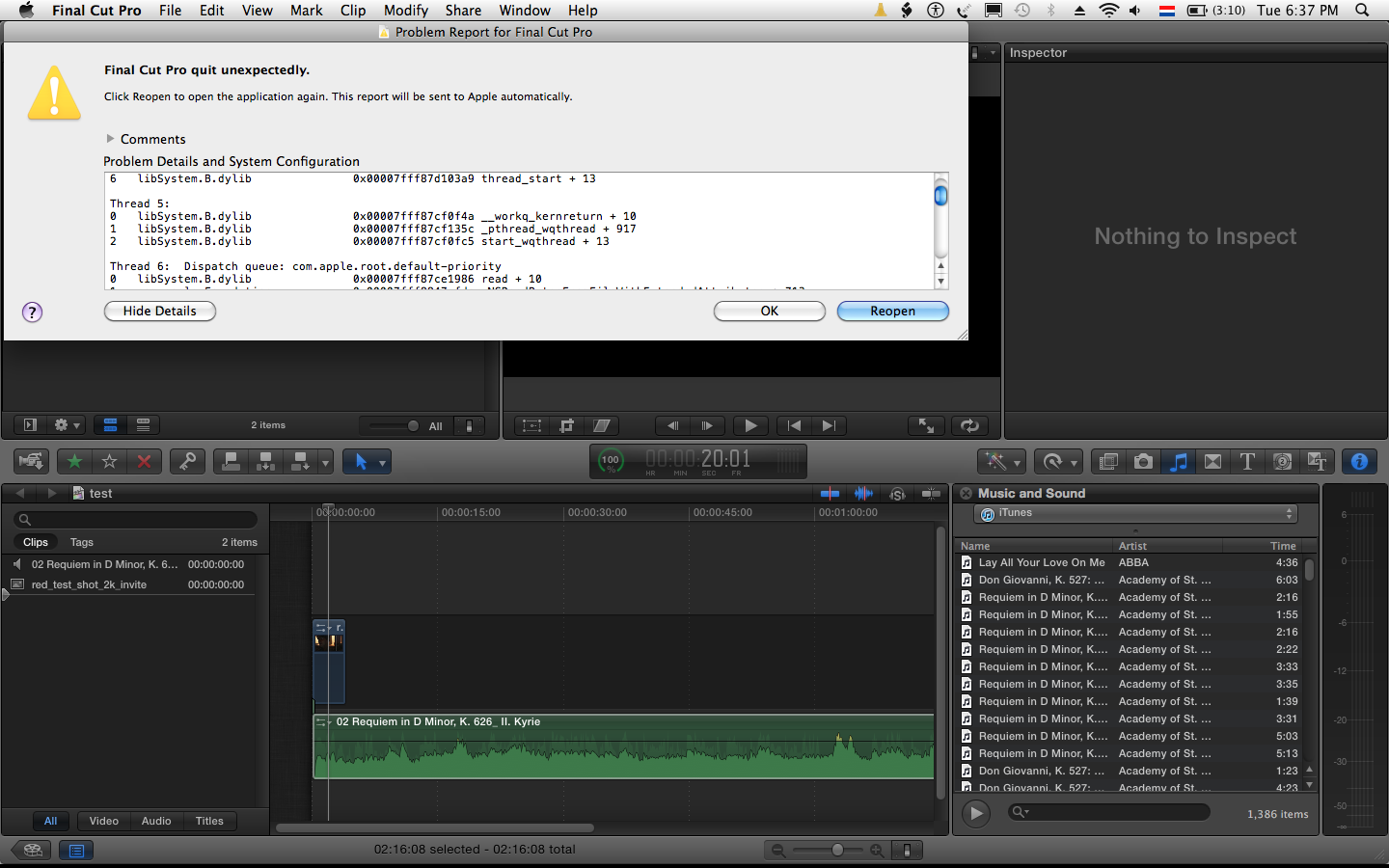Viewport: 1389px width, 868px height.
Task: Open the Titles browser T icon
Action: pyautogui.click(x=1247, y=462)
